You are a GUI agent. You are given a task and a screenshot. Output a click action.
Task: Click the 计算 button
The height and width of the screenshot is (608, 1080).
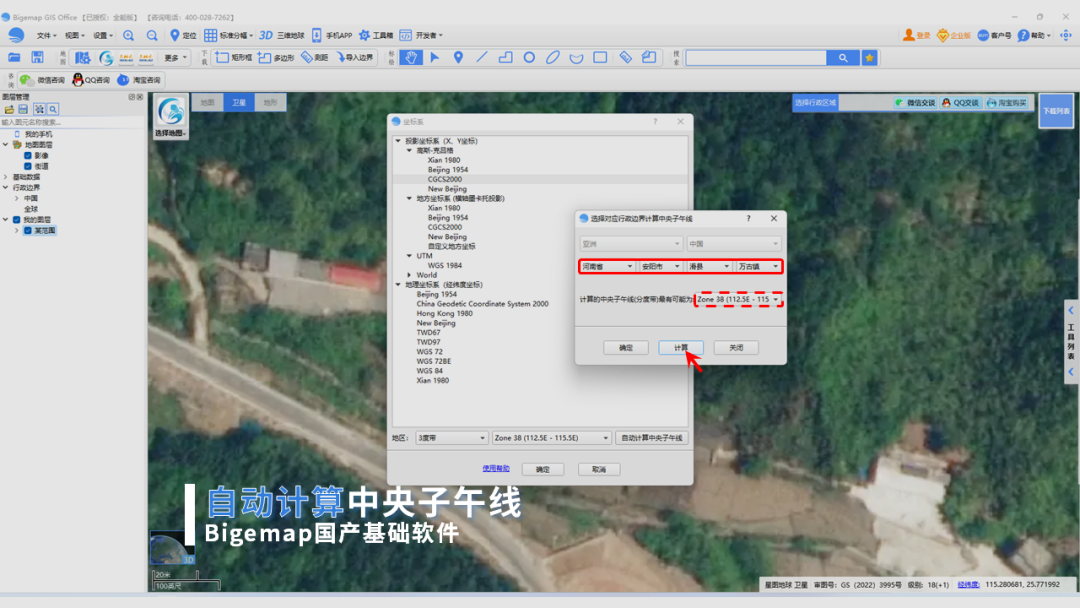pyautogui.click(x=681, y=348)
